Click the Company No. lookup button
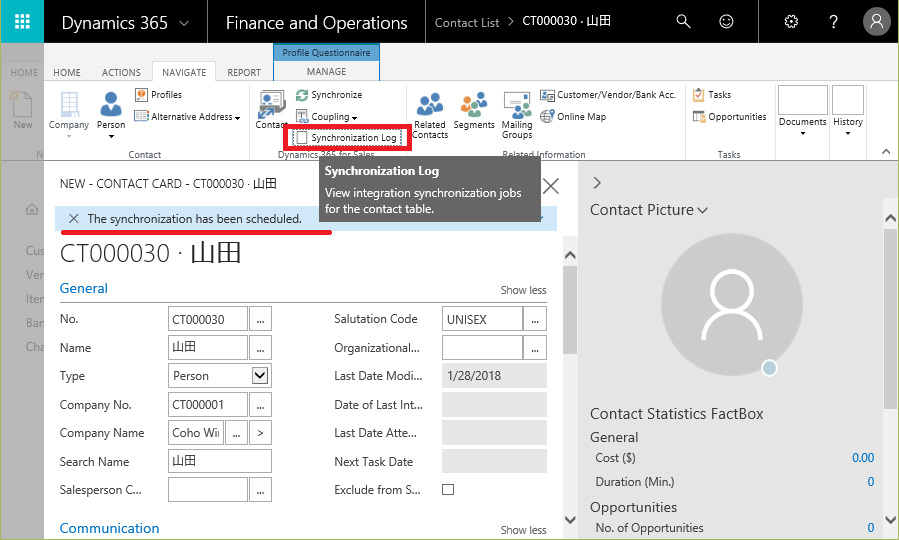The height and width of the screenshot is (540, 899). click(x=260, y=405)
